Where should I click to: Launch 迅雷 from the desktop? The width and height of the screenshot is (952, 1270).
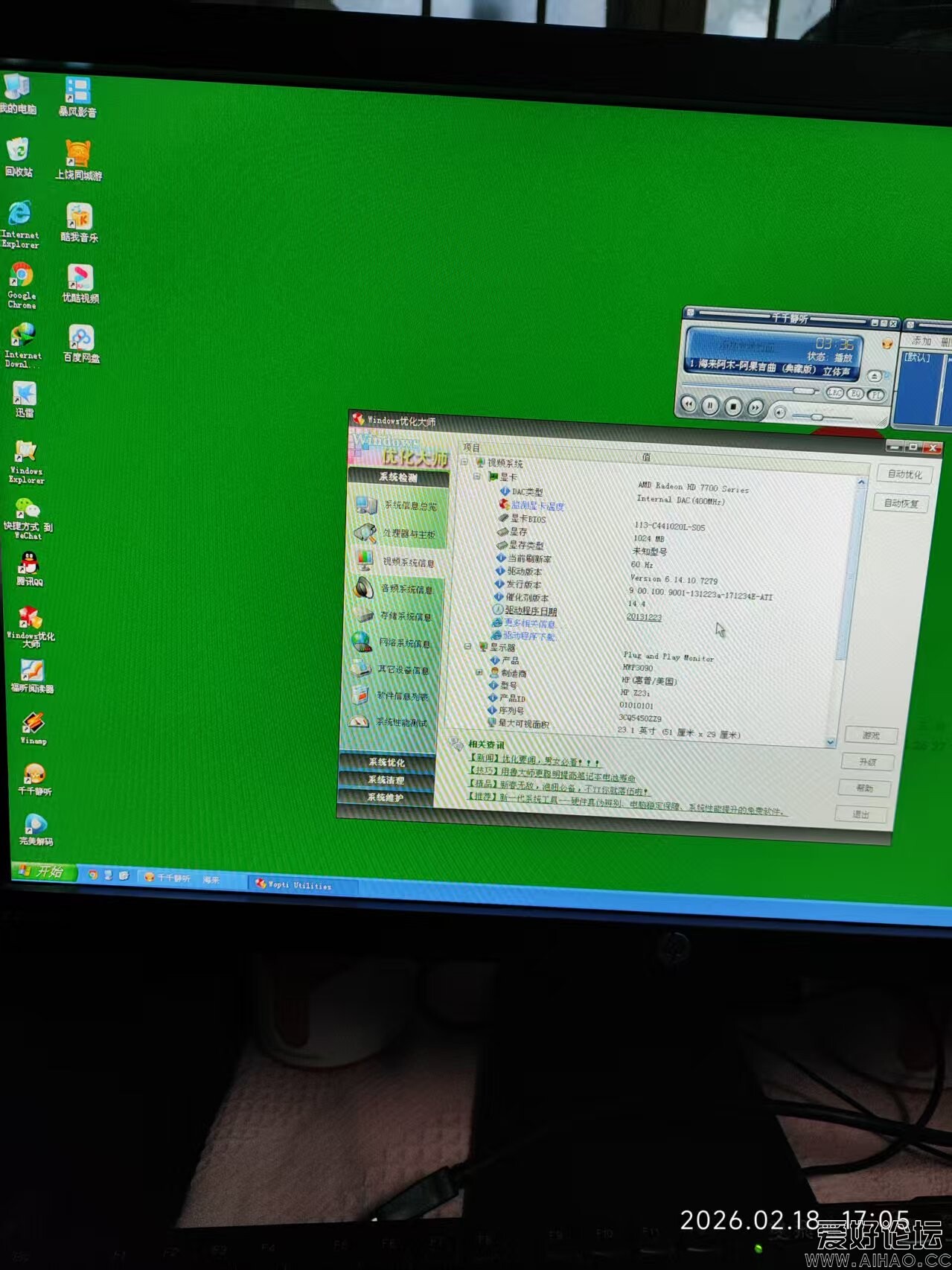(25, 400)
